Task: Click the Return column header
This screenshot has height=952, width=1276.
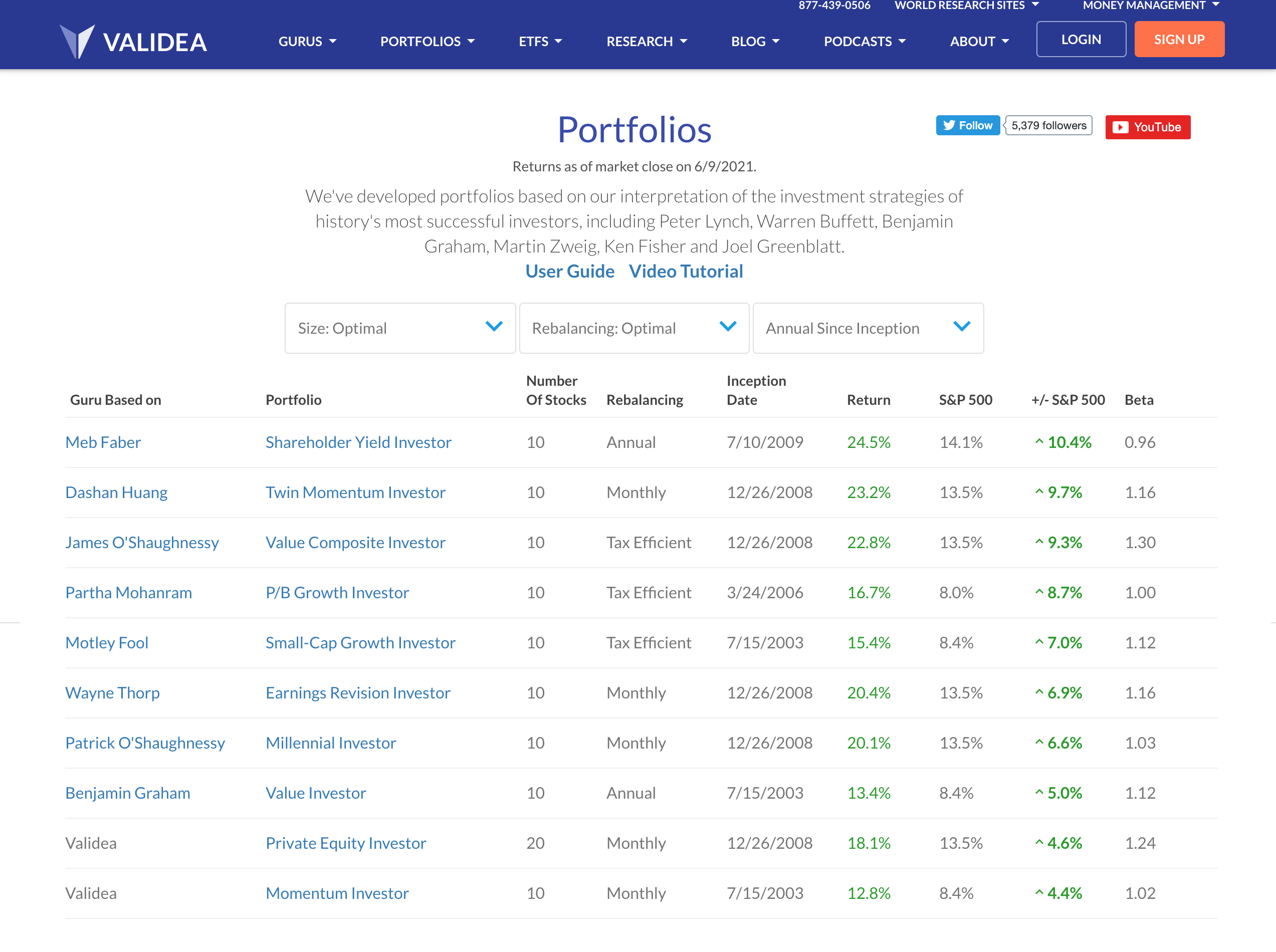Action: 869,400
